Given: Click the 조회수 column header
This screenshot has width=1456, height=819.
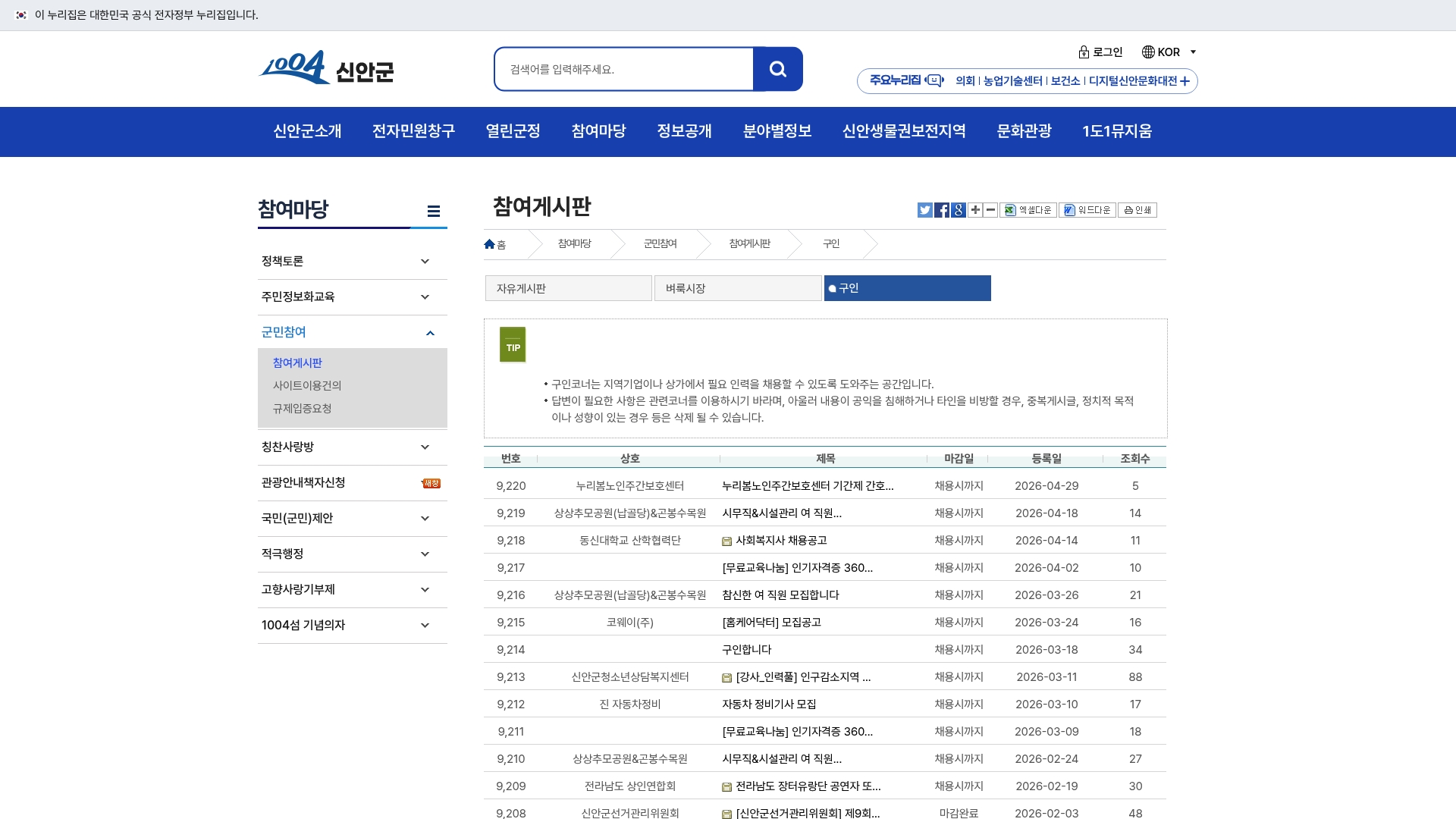Looking at the screenshot, I should click(x=1135, y=459).
